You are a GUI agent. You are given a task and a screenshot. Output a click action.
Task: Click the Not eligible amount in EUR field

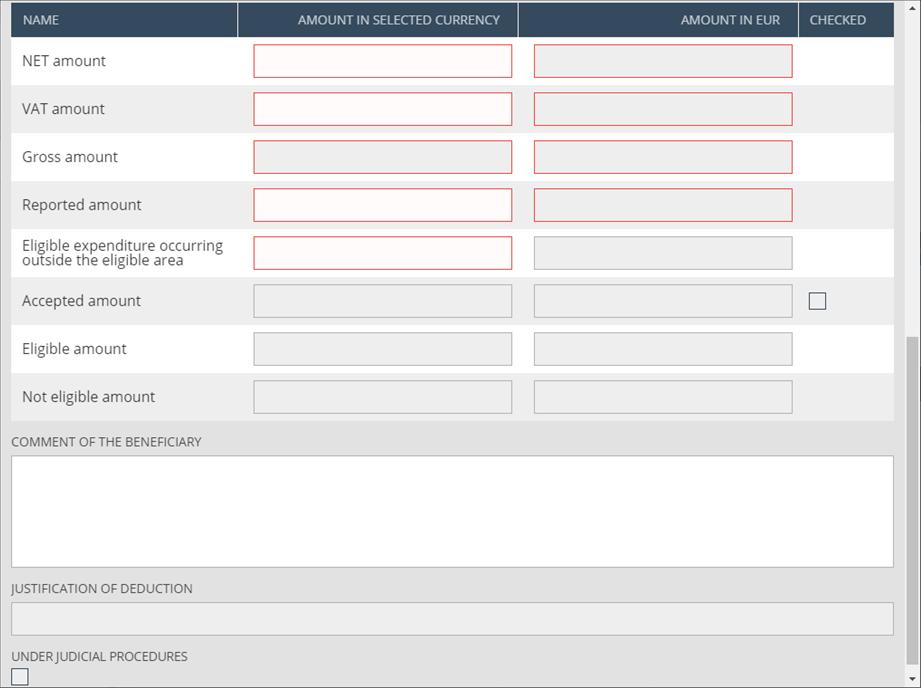pyautogui.click(x=663, y=397)
